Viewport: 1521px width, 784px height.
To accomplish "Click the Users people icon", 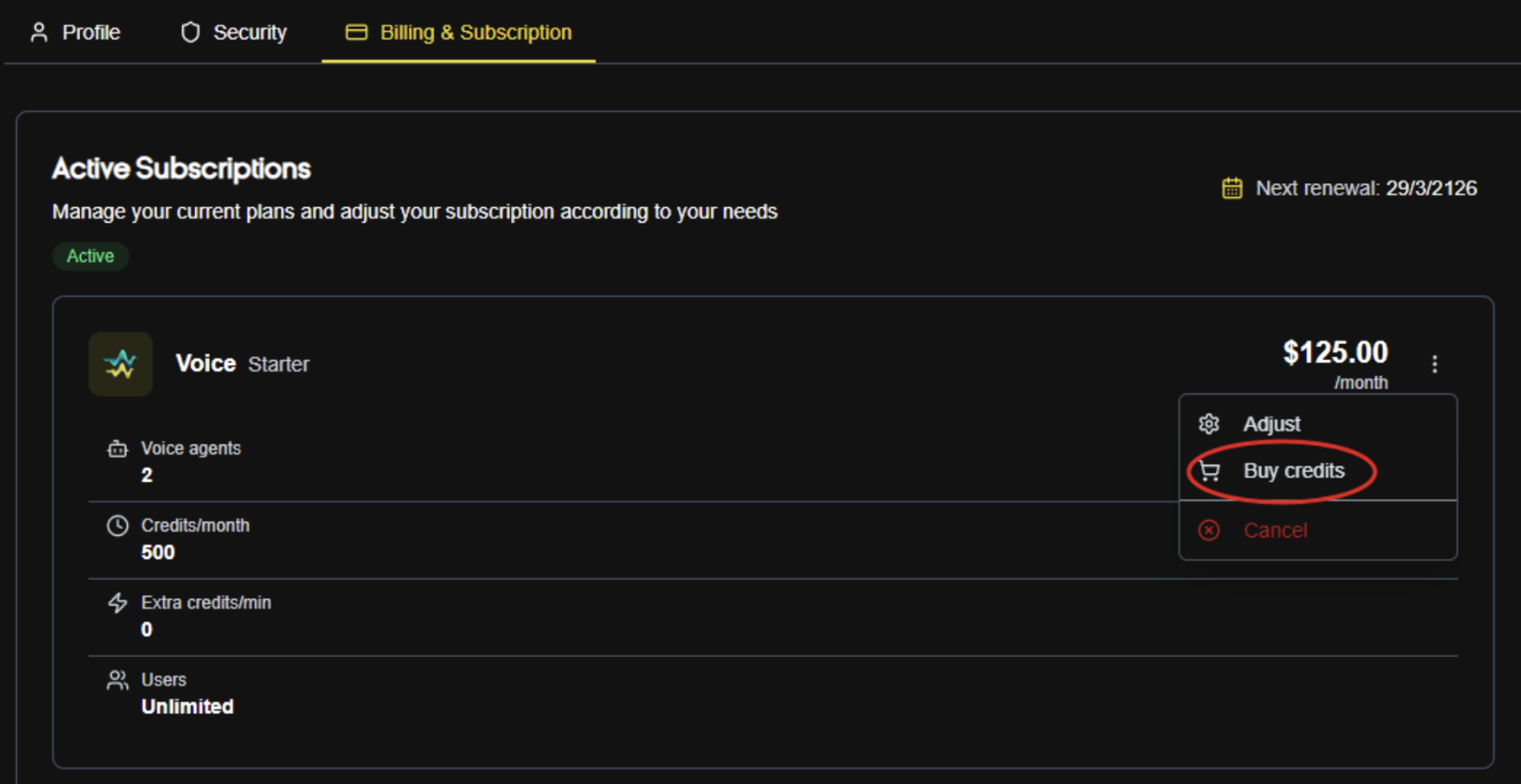I will 117,680.
